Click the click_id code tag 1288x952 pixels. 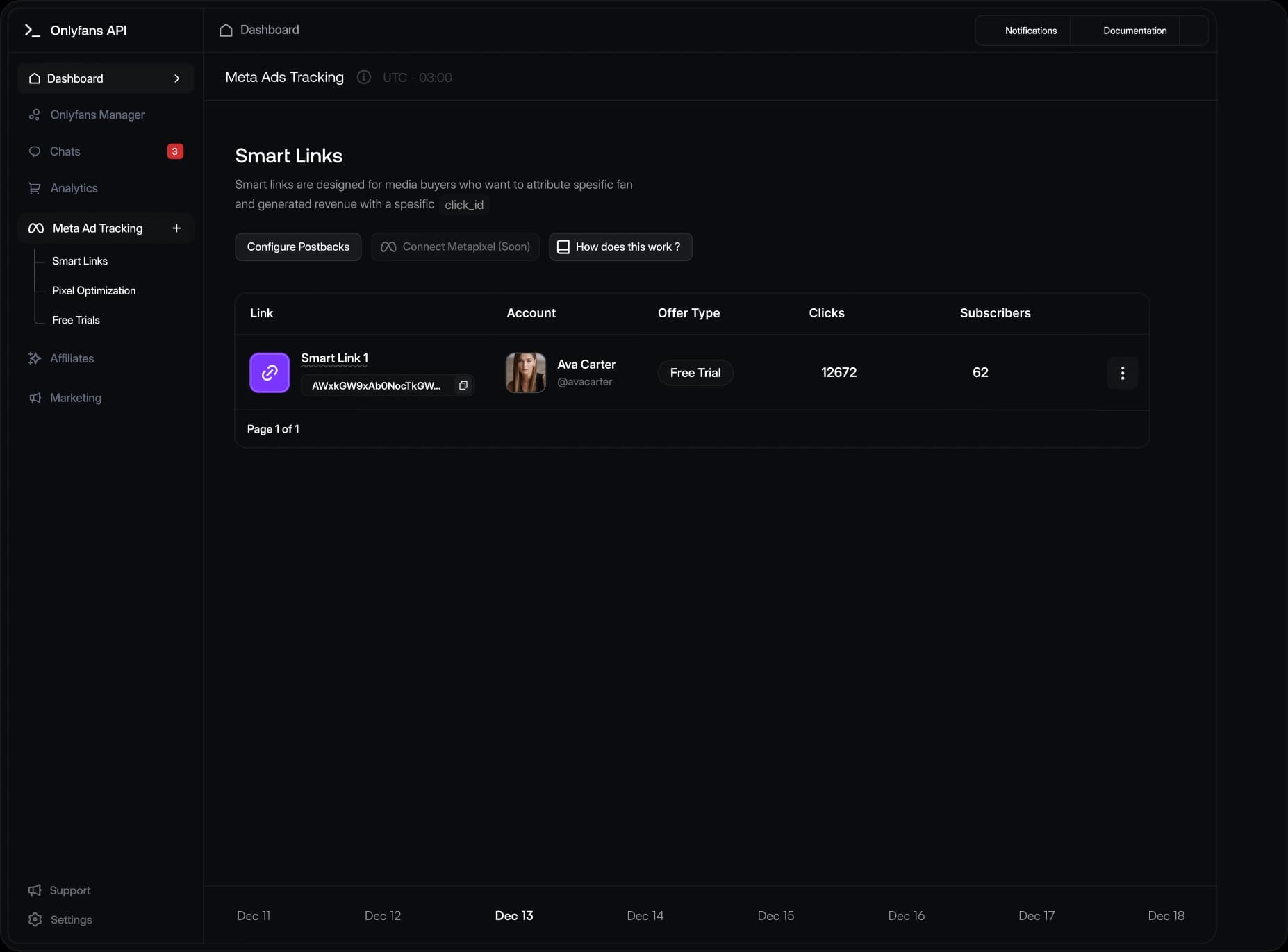tap(464, 205)
